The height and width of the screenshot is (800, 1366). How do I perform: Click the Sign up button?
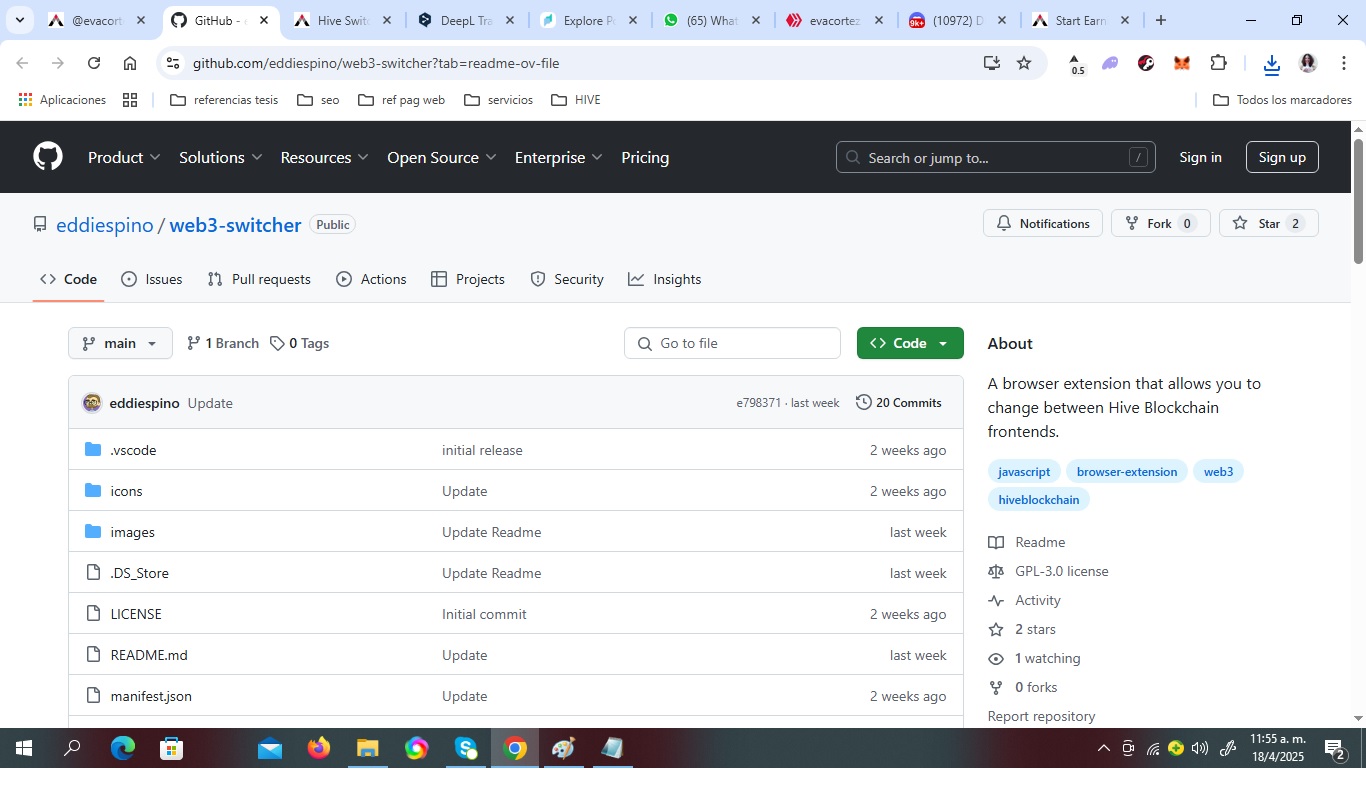[1282, 157]
